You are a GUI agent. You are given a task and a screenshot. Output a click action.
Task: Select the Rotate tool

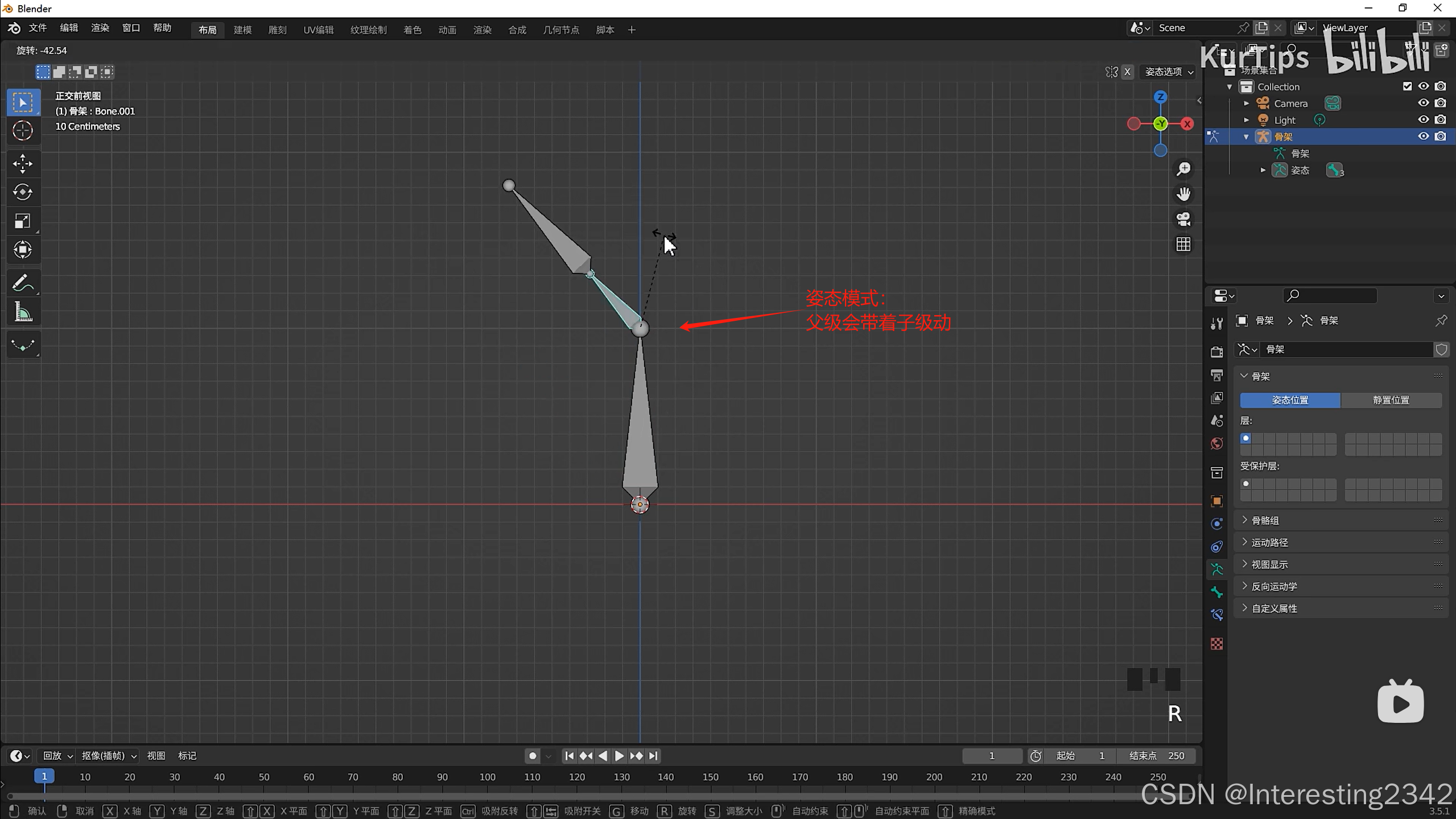pos(23,192)
